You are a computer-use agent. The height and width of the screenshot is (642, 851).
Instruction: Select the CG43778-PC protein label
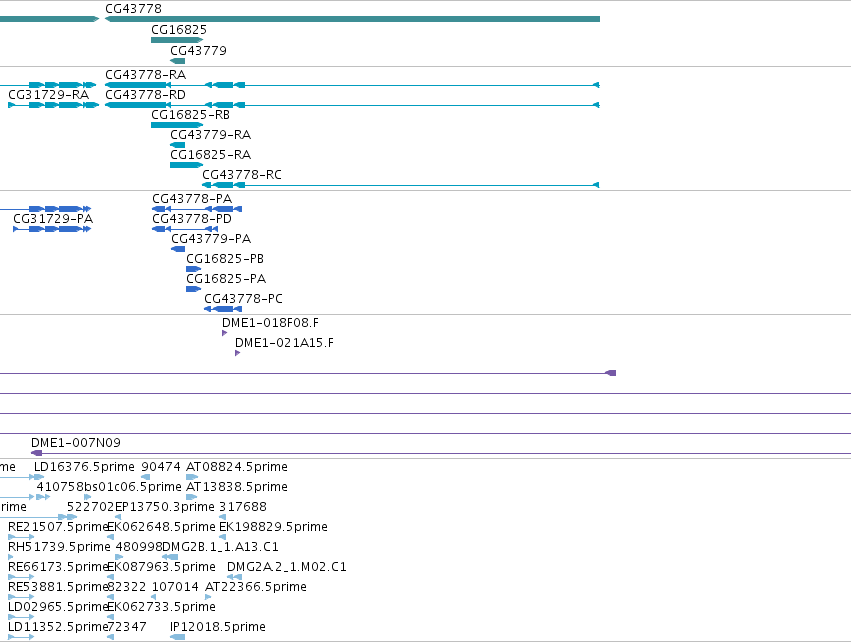coord(244,299)
